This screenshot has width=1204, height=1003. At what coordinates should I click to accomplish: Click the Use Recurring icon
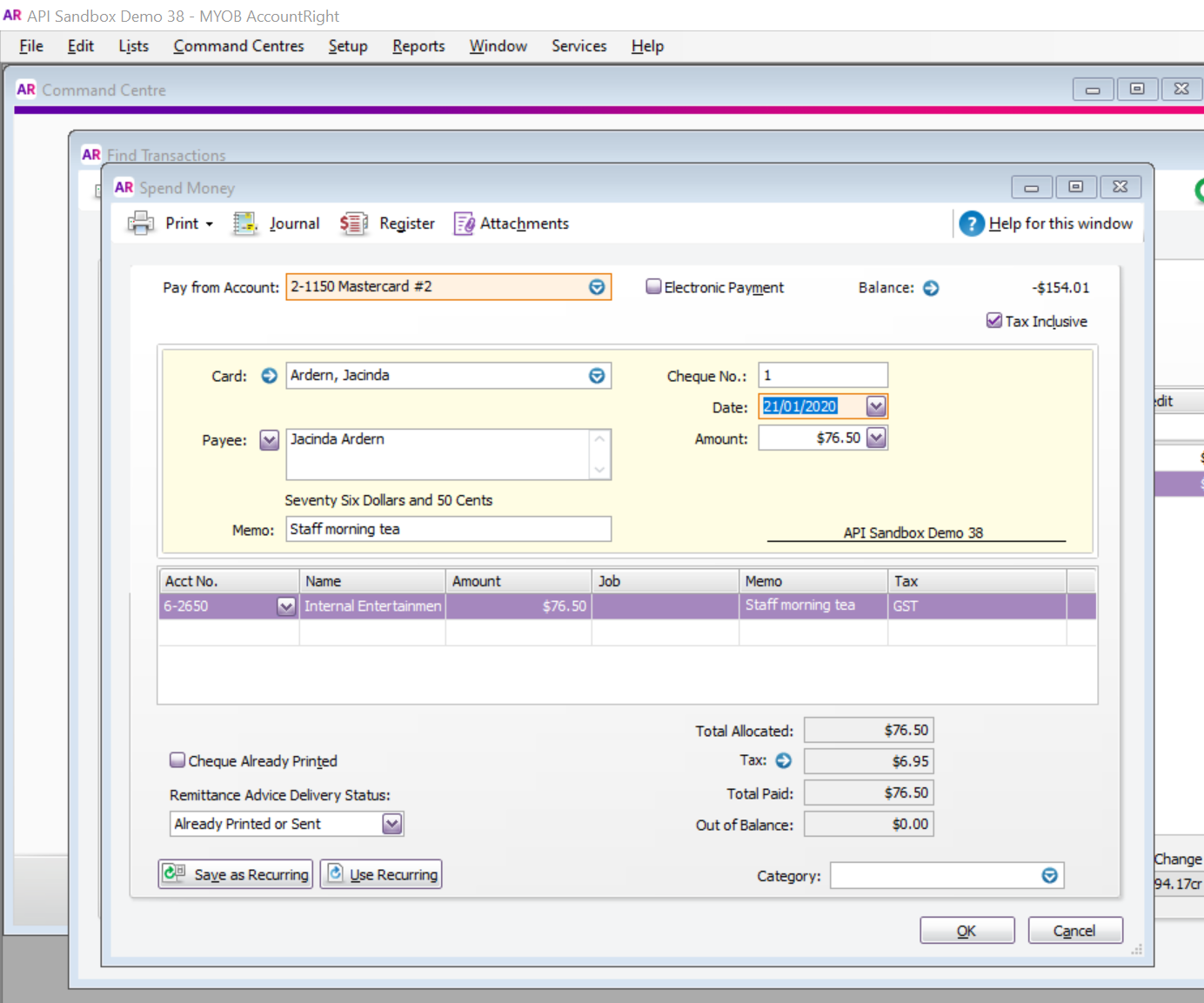tap(335, 873)
